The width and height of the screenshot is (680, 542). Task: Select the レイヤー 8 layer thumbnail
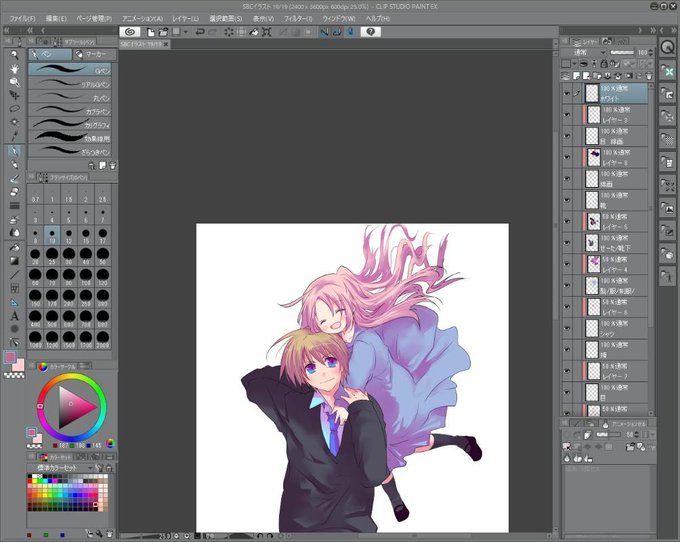click(593, 157)
